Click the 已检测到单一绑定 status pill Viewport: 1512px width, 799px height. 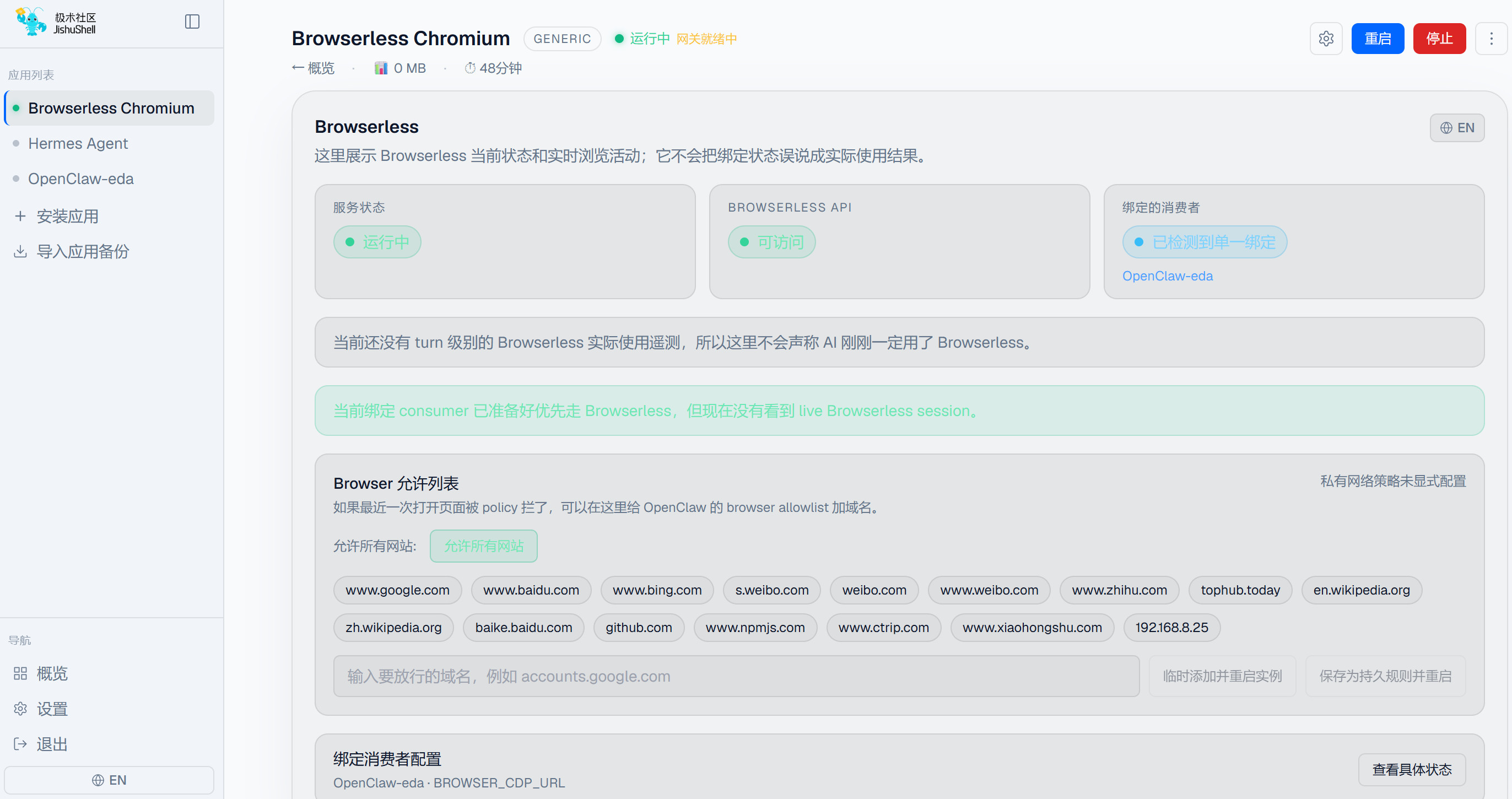1205,242
